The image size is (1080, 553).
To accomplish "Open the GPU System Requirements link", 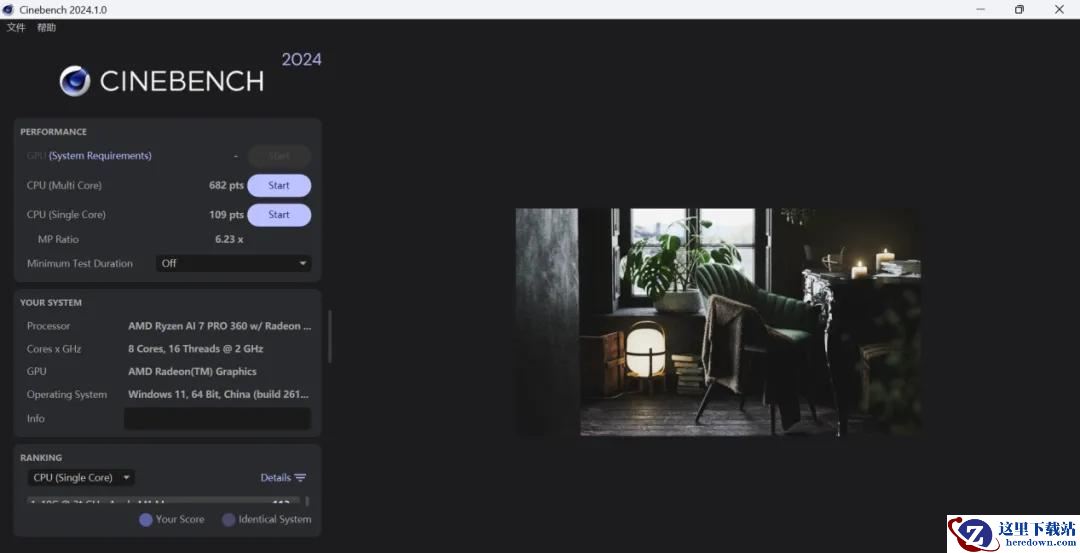I will 100,156.
